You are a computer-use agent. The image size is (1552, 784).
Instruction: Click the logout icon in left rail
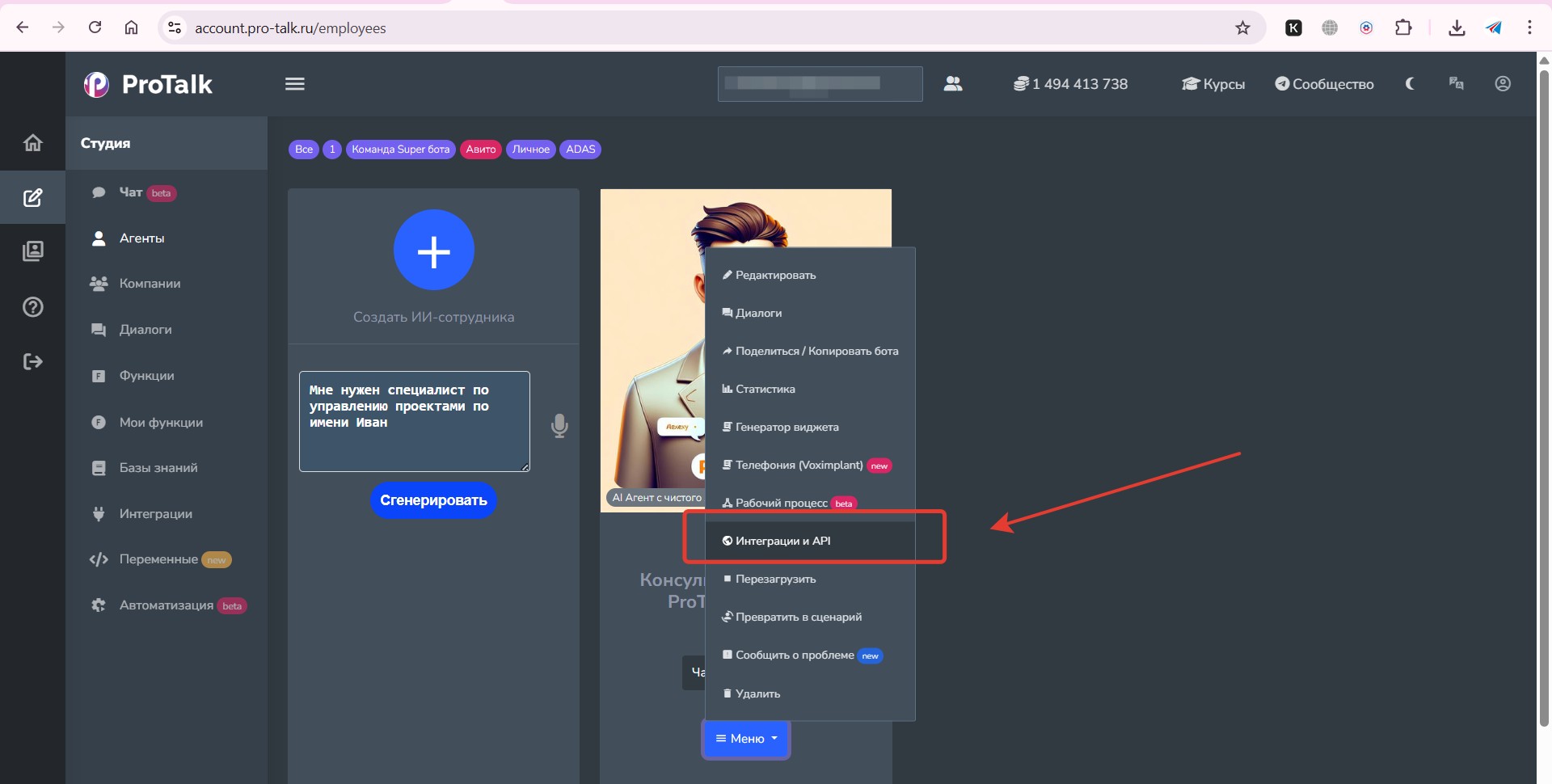(x=33, y=361)
